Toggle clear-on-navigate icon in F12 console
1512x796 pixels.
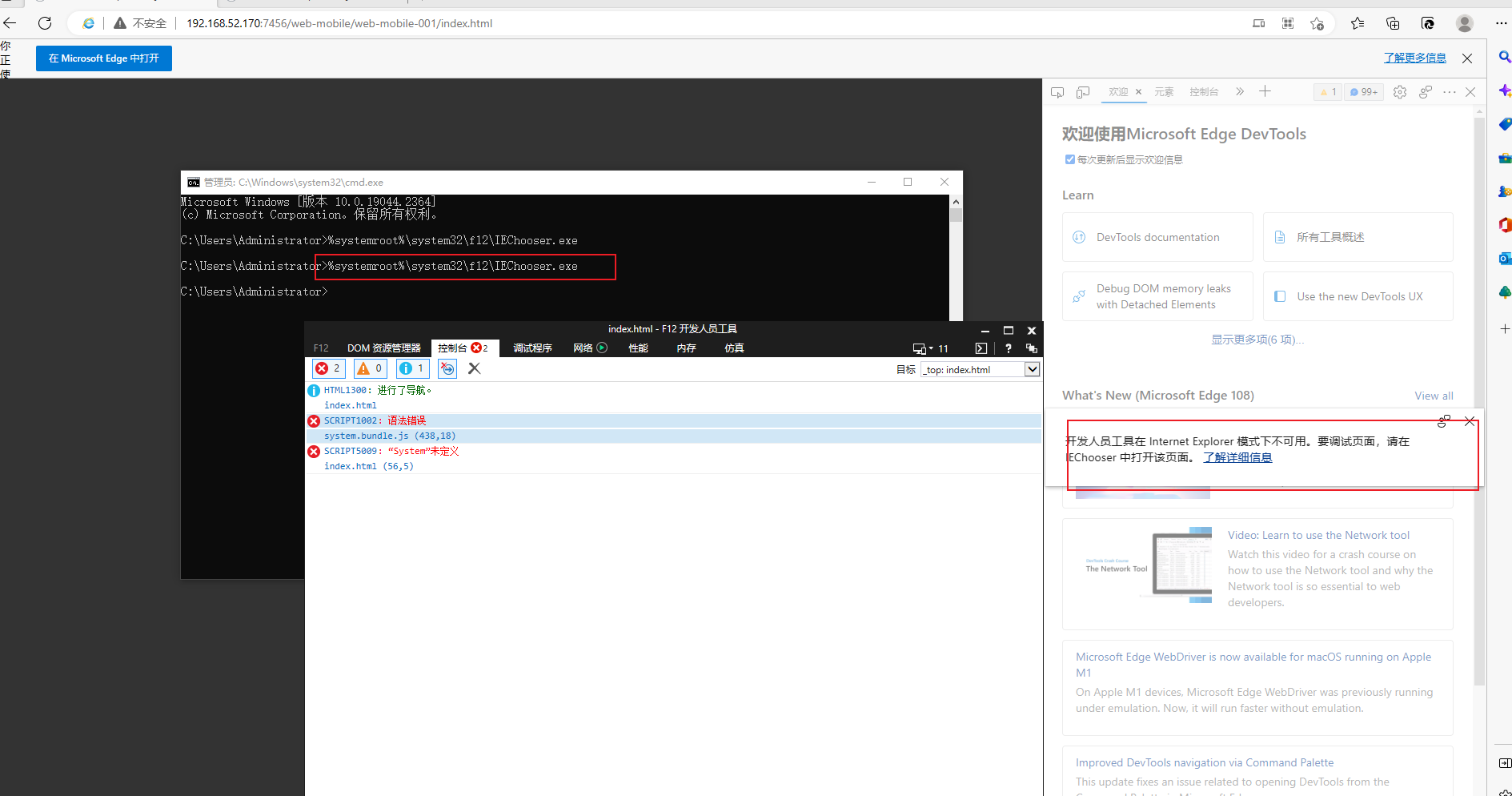click(x=447, y=368)
